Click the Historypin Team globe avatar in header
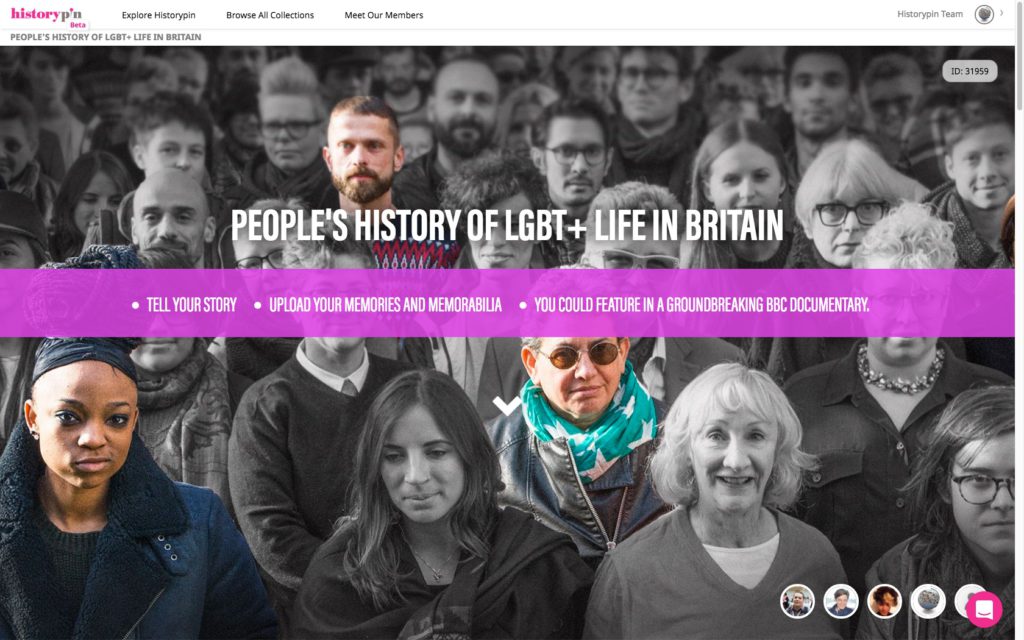The height and width of the screenshot is (640, 1024). pyautogui.click(x=984, y=14)
